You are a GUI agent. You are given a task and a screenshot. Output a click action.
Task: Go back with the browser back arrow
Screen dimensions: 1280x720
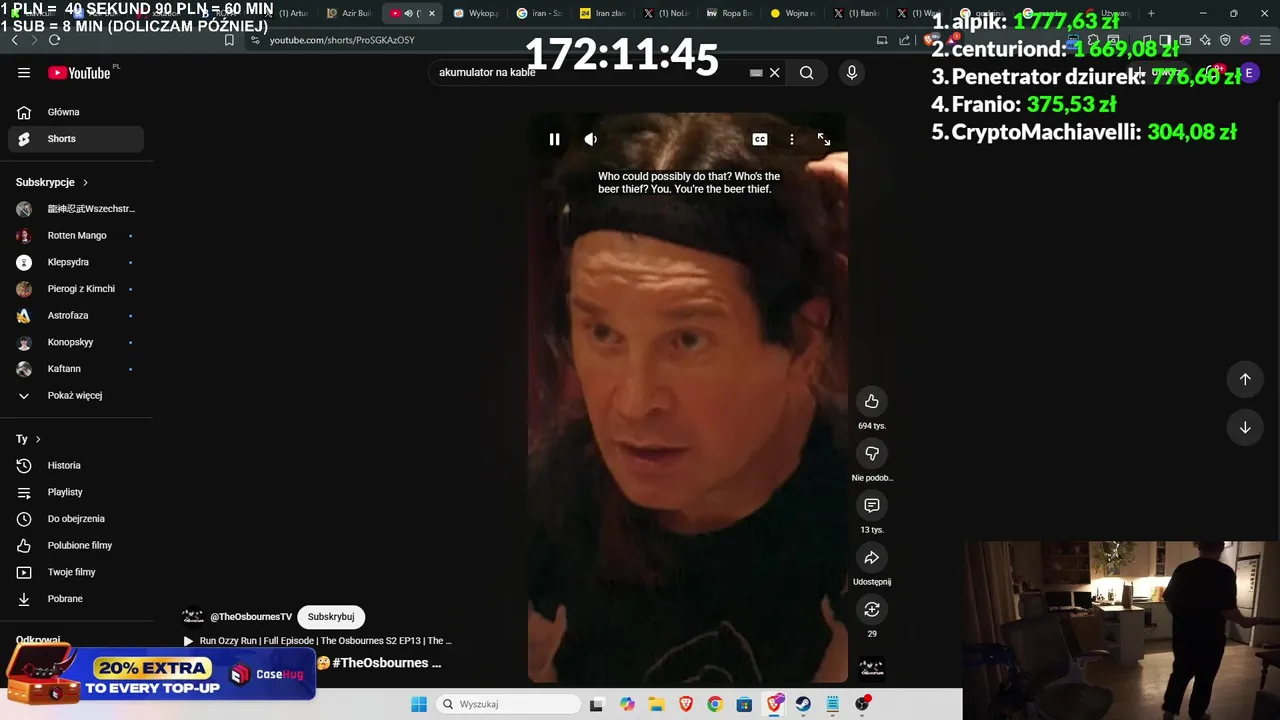click(14, 40)
